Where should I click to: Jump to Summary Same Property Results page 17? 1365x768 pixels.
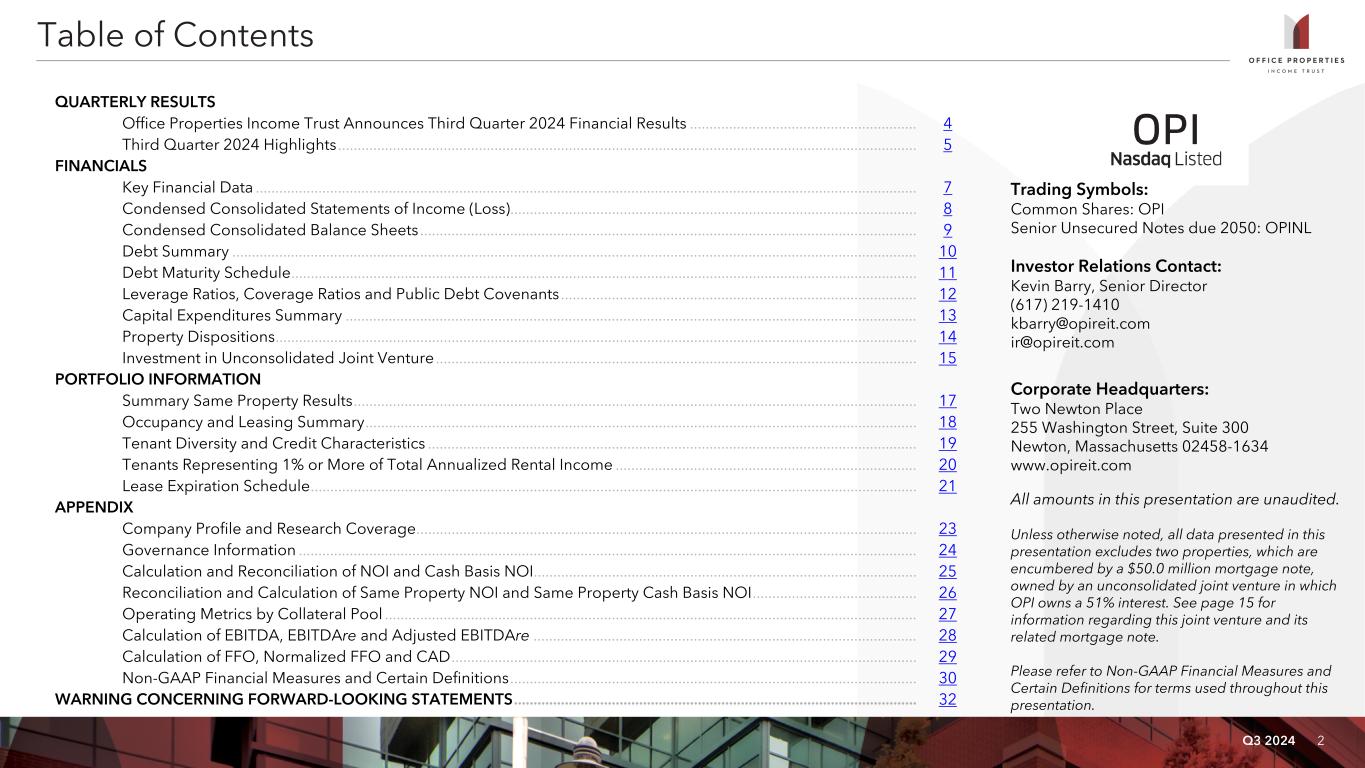tap(947, 401)
